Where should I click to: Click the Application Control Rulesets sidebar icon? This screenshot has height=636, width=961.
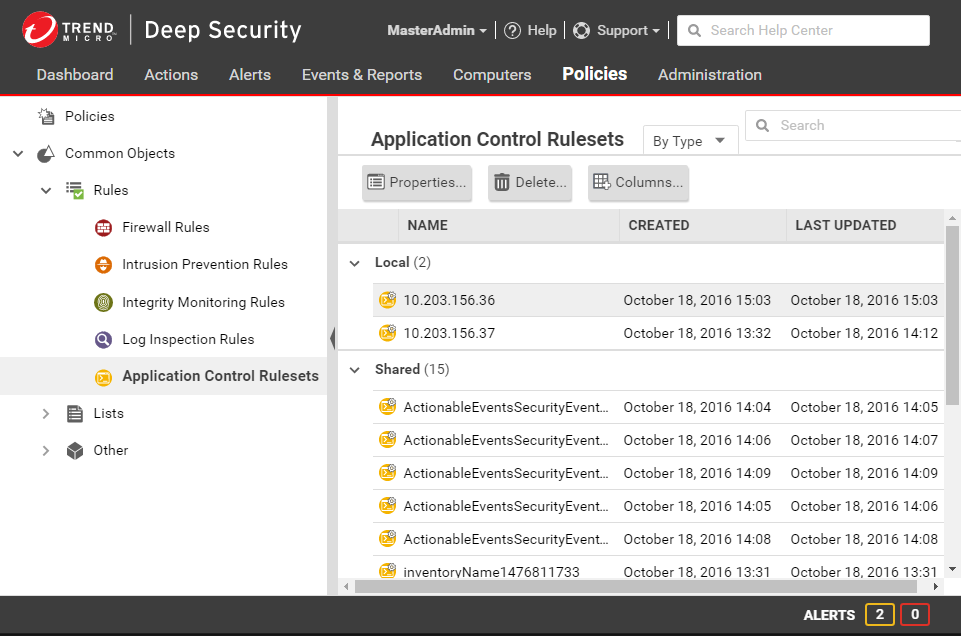(103, 377)
